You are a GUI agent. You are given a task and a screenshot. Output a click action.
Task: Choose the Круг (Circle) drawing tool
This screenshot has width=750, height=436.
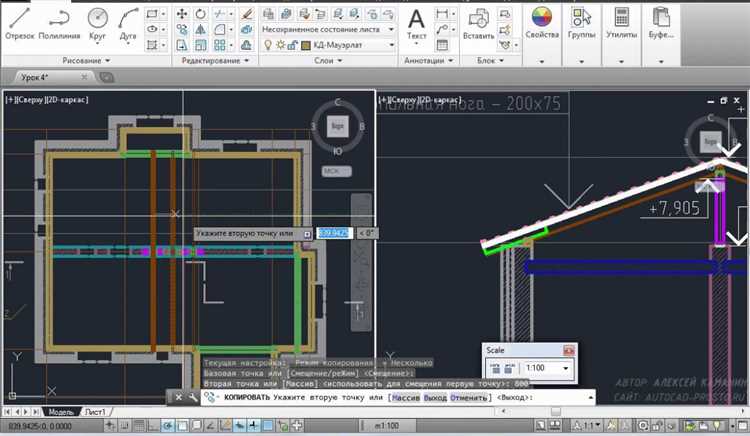click(x=97, y=22)
